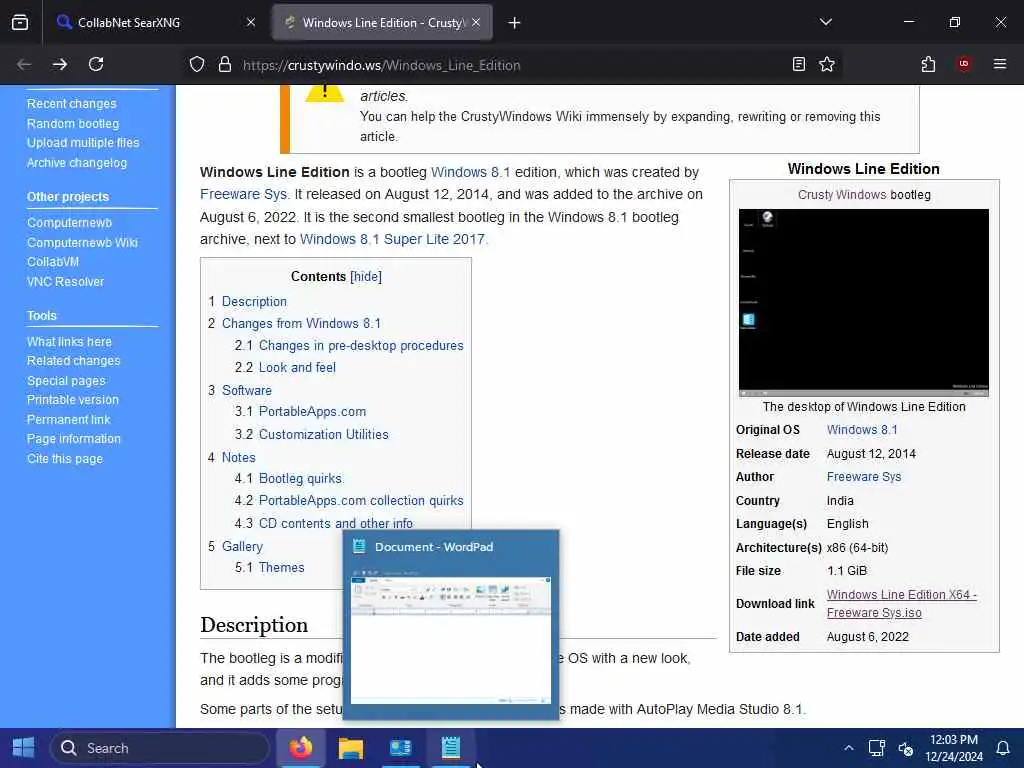Open Recent changes sidebar link
The height and width of the screenshot is (768, 1024).
72,104
